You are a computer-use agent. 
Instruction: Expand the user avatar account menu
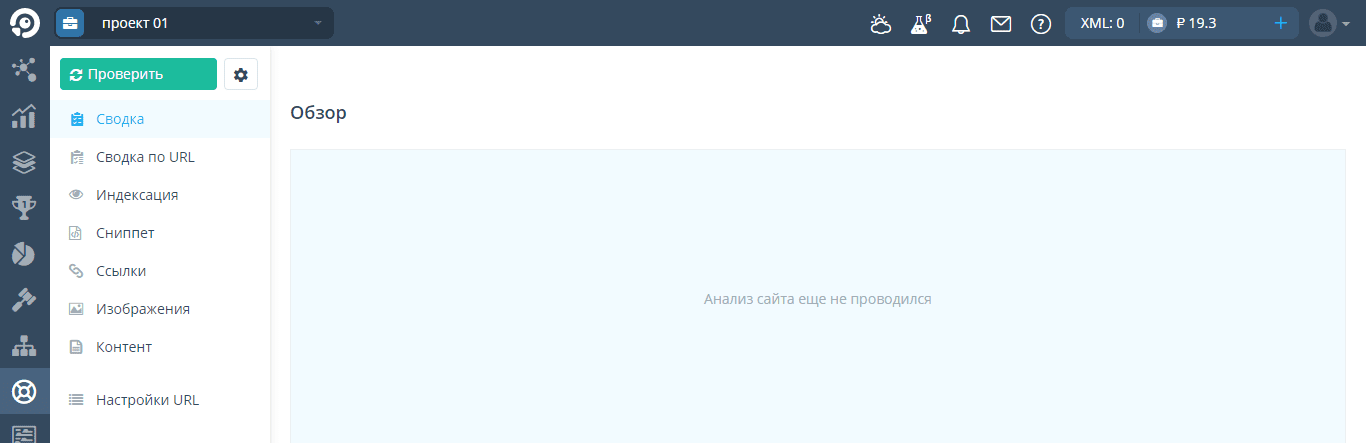pos(1329,23)
